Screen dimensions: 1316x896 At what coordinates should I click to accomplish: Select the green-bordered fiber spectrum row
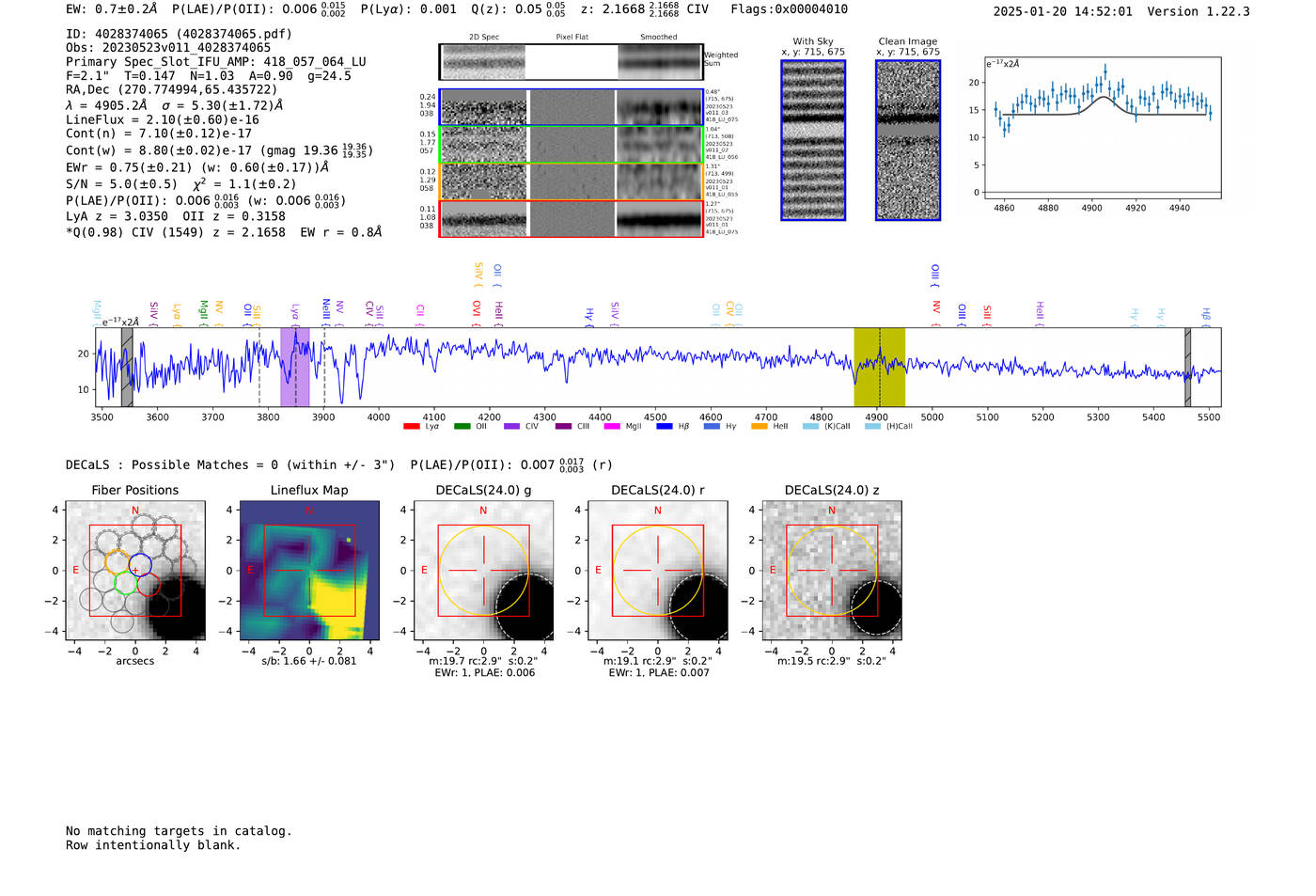[572, 145]
